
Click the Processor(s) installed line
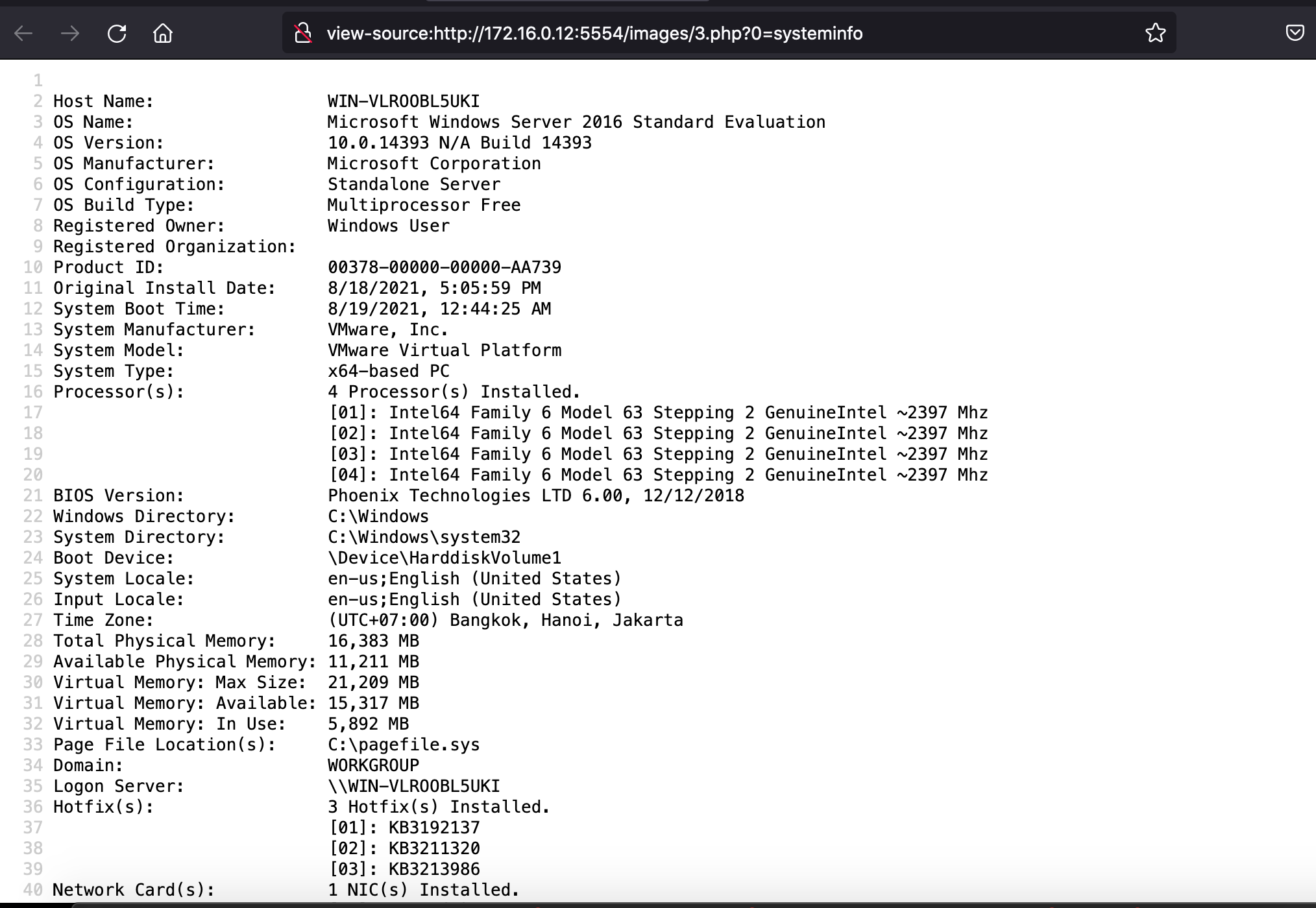click(x=453, y=392)
